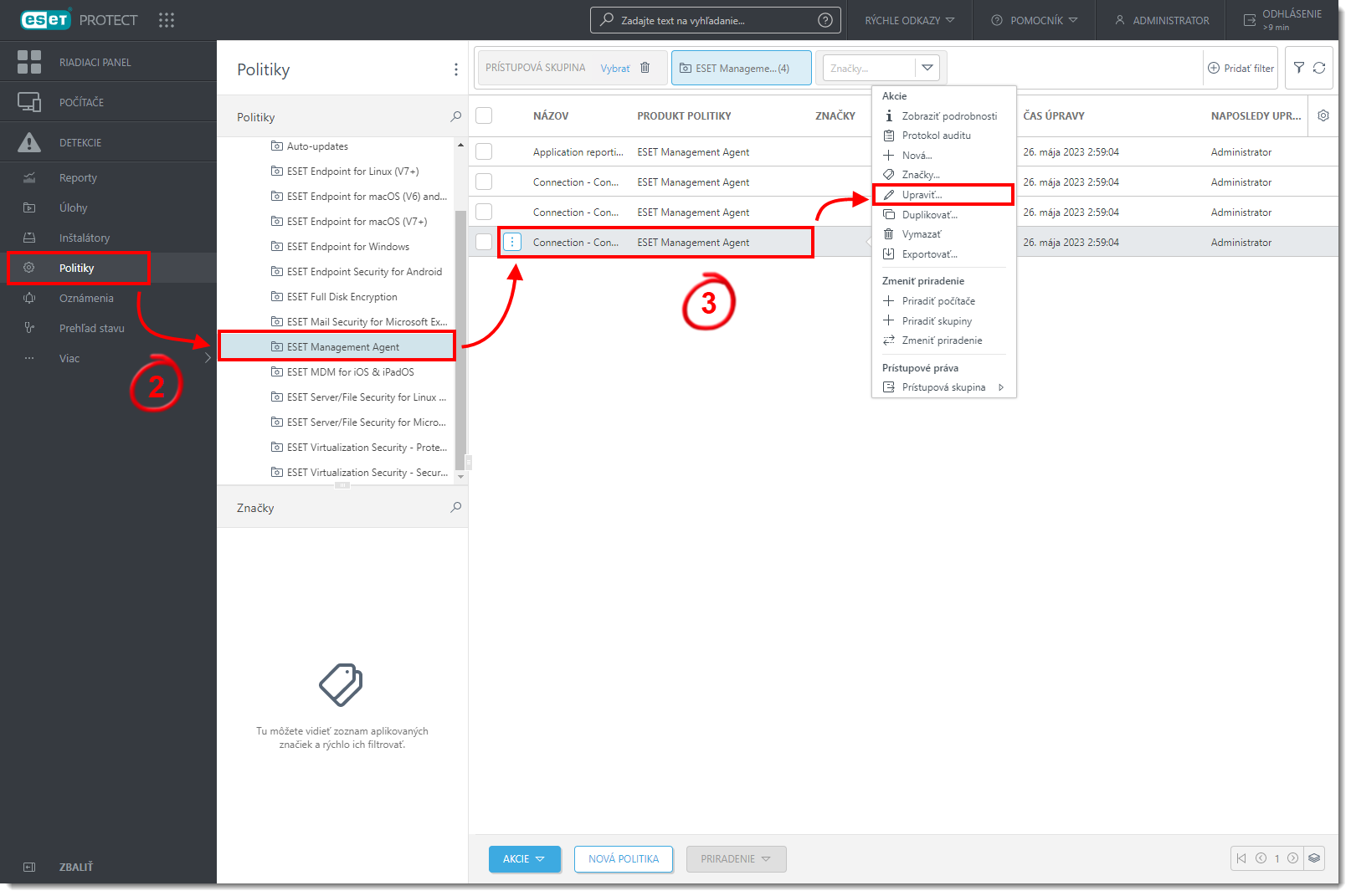Tick the checkbox for Application reporting policy
Viewport: 1351px width, 896px height.
click(x=484, y=151)
